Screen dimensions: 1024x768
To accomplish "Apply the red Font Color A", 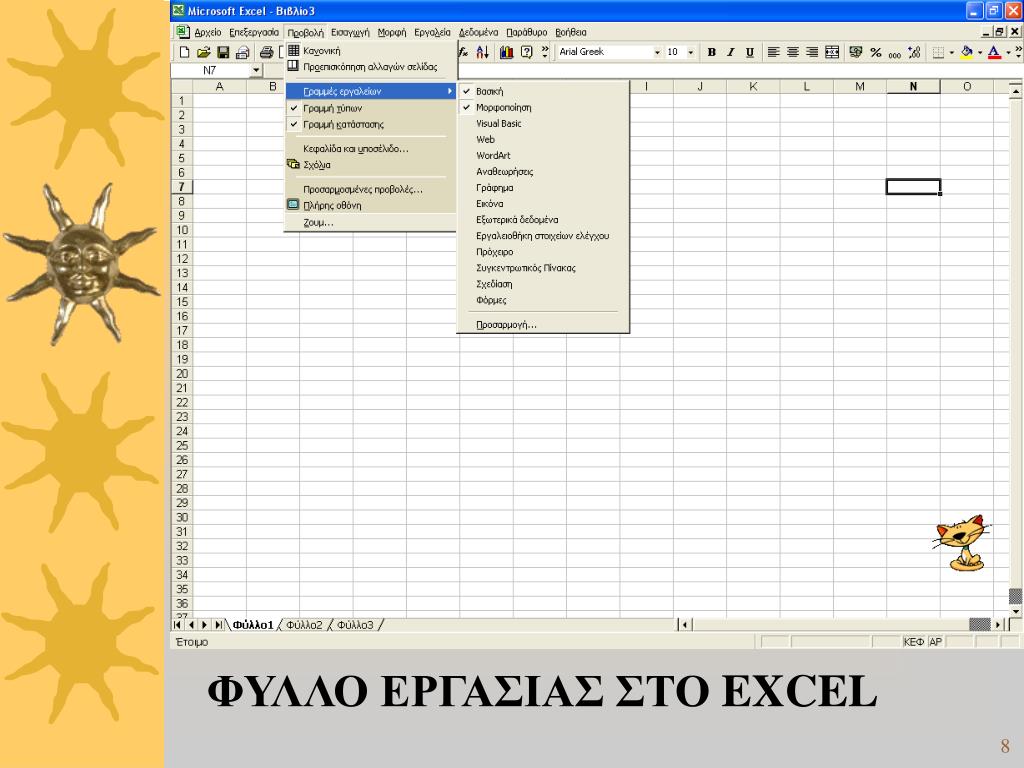I will [995, 52].
